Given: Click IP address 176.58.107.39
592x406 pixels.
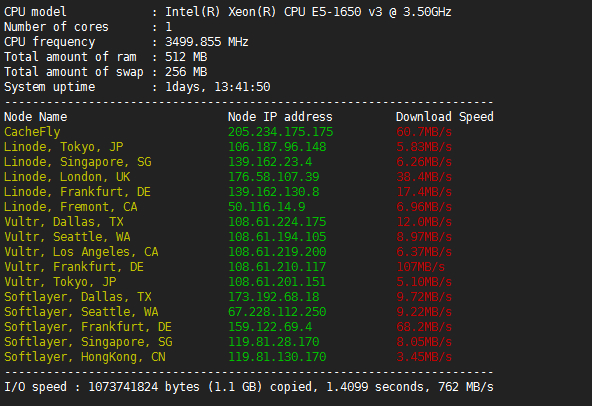Looking at the screenshot, I should pos(274,177).
